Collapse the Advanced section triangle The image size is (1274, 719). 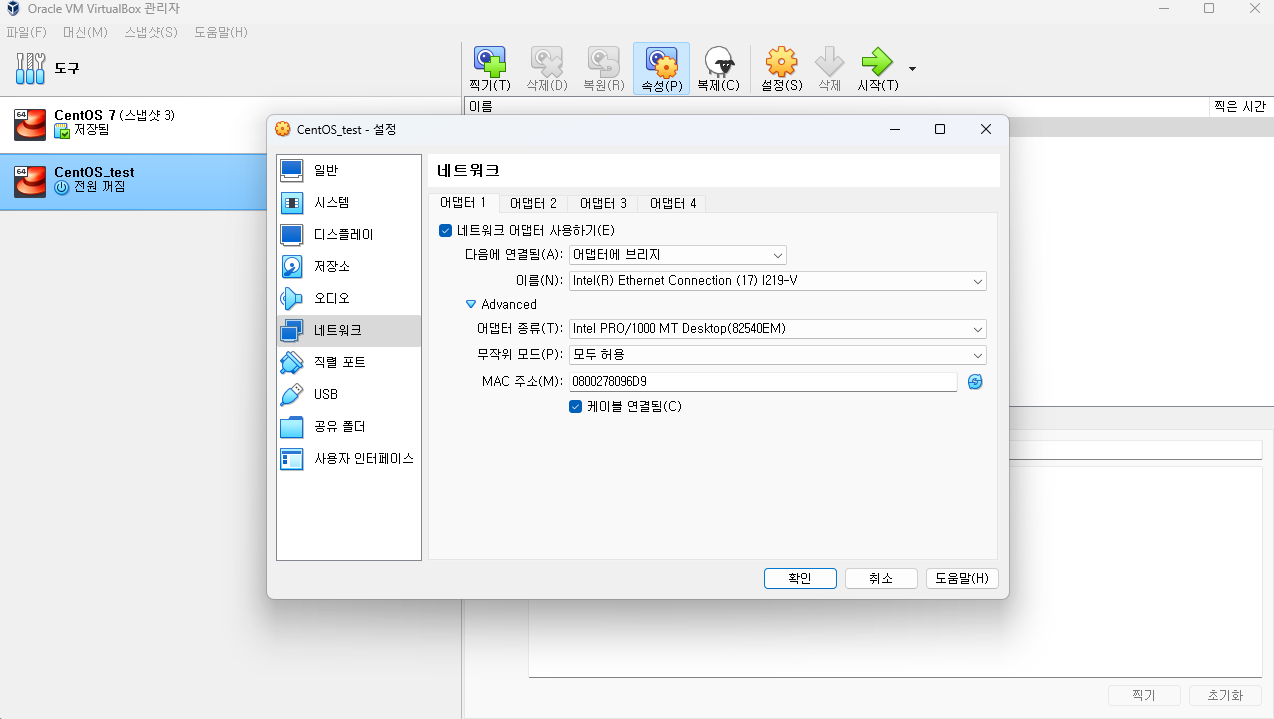[x=471, y=304]
